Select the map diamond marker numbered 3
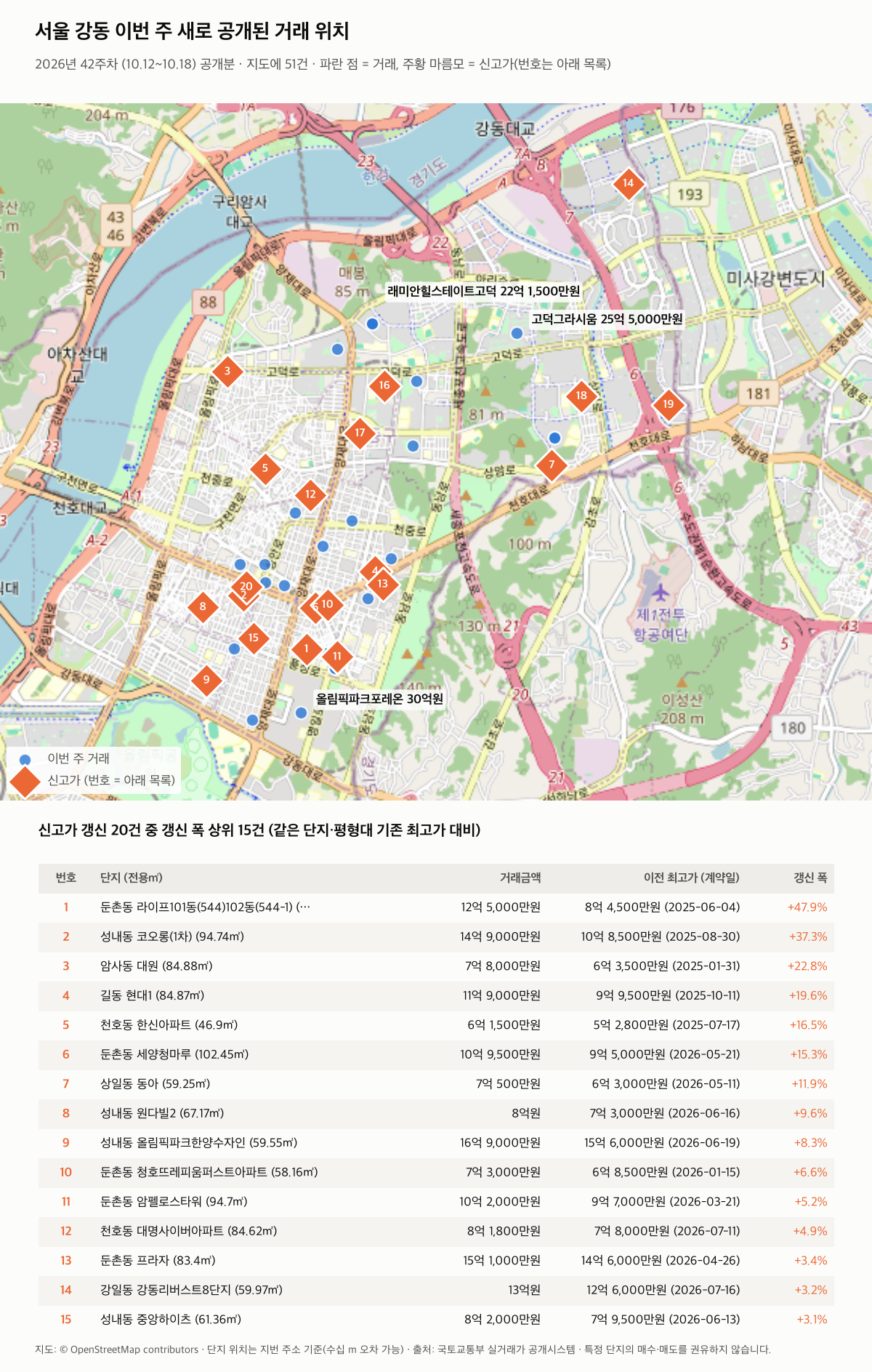872x1372 pixels. click(227, 371)
